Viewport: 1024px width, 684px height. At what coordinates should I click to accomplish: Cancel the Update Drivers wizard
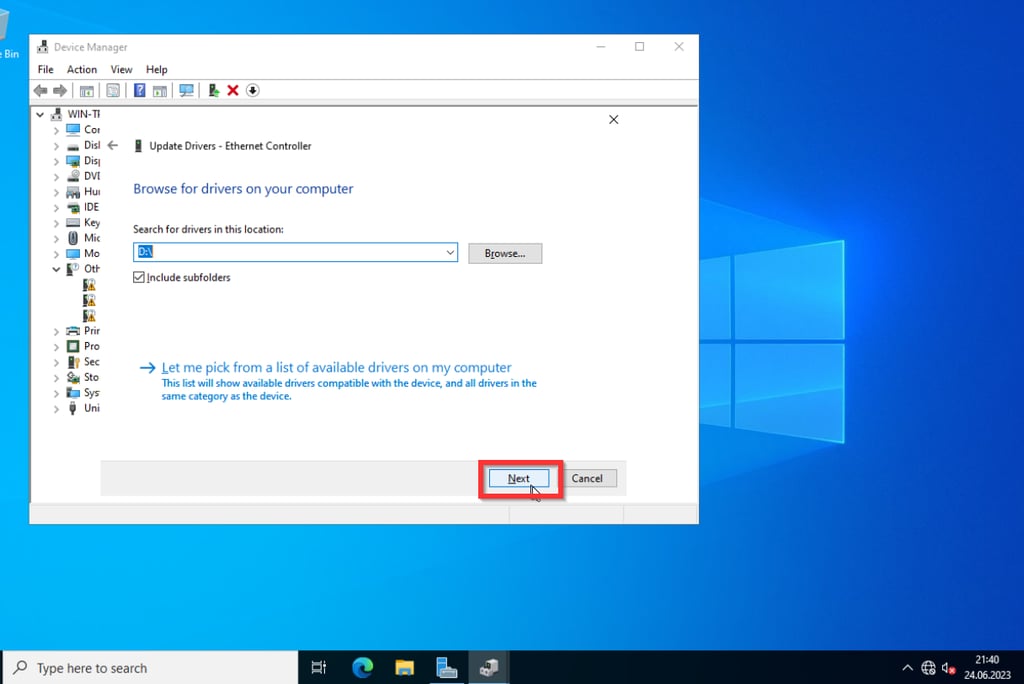click(x=587, y=478)
